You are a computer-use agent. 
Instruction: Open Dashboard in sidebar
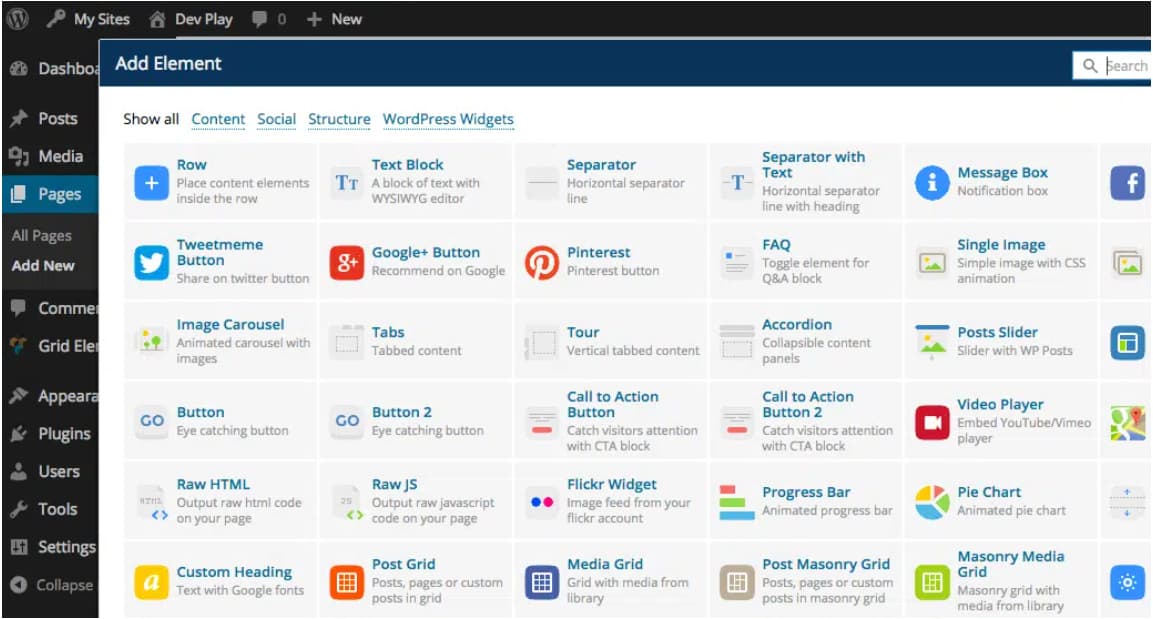coord(50,68)
